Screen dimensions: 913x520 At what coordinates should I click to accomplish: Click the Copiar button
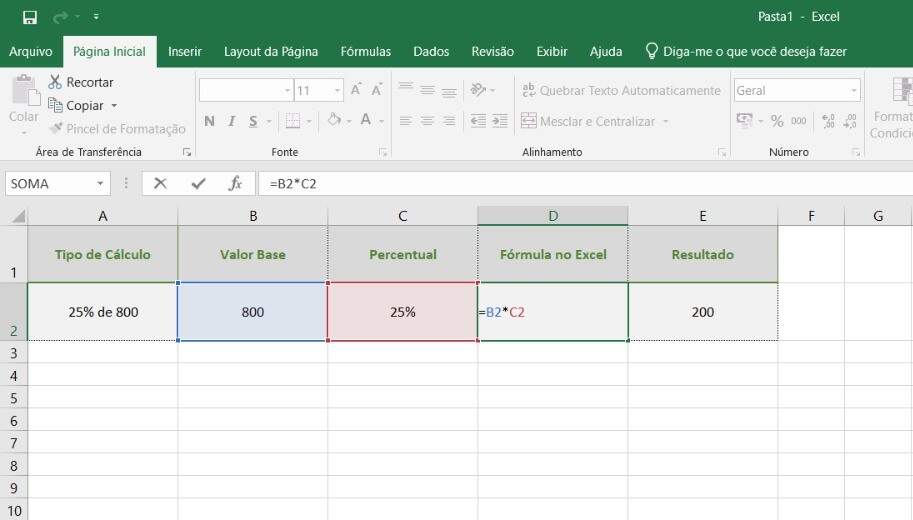[x=76, y=105]
